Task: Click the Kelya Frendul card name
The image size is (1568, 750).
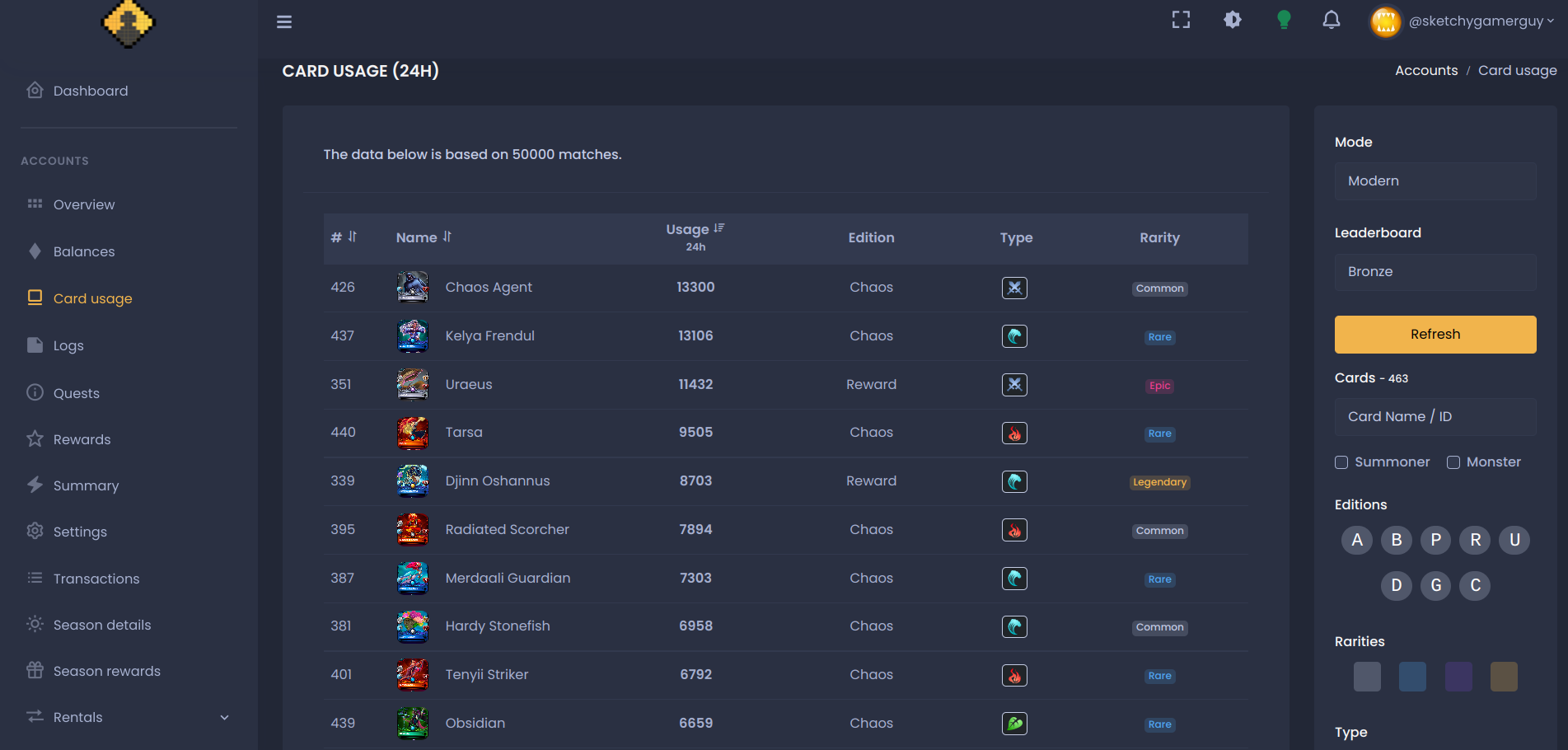Action: (490, 335)
